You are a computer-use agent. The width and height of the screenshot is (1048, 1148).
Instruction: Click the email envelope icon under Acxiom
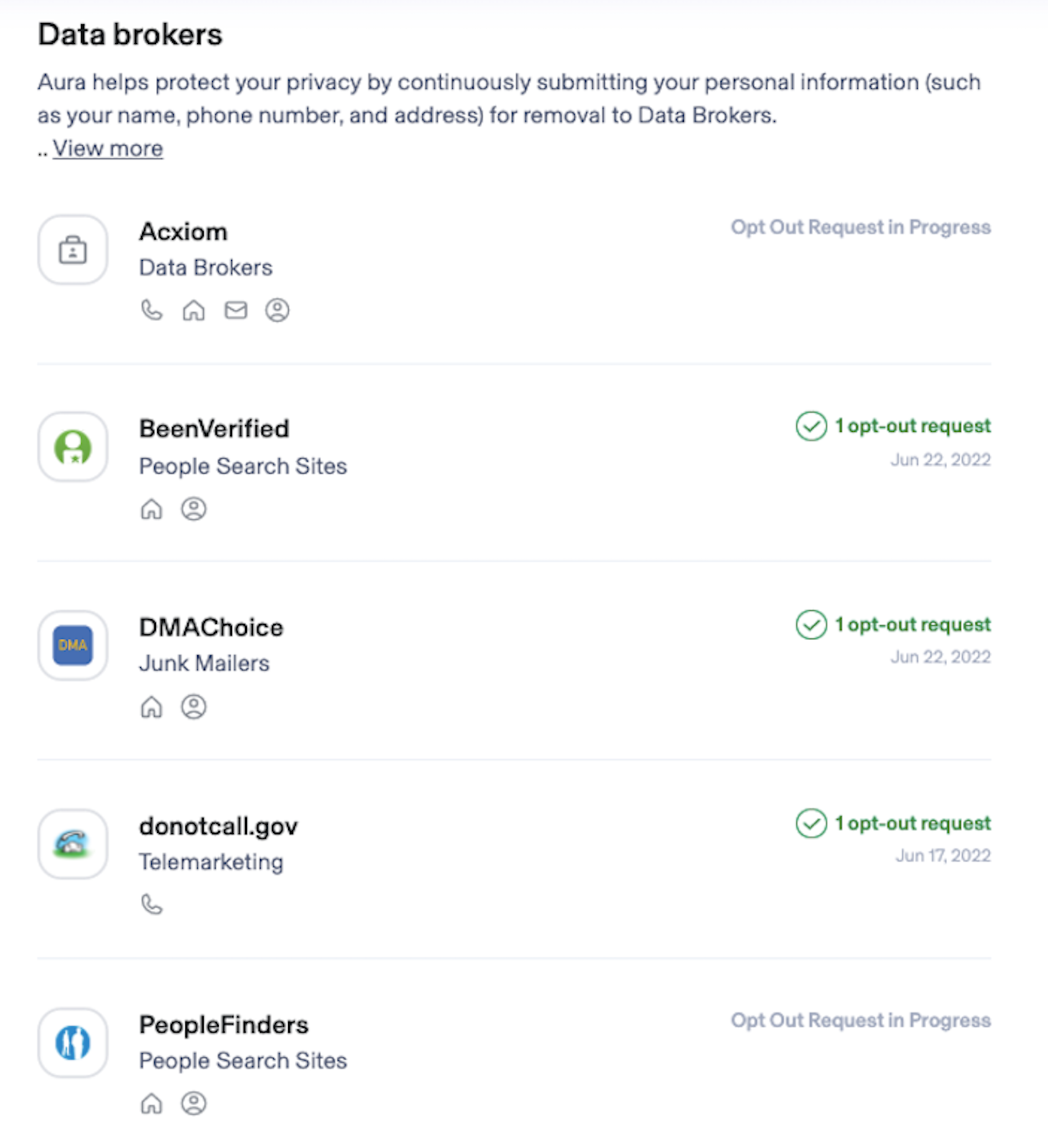pos(236,310)
